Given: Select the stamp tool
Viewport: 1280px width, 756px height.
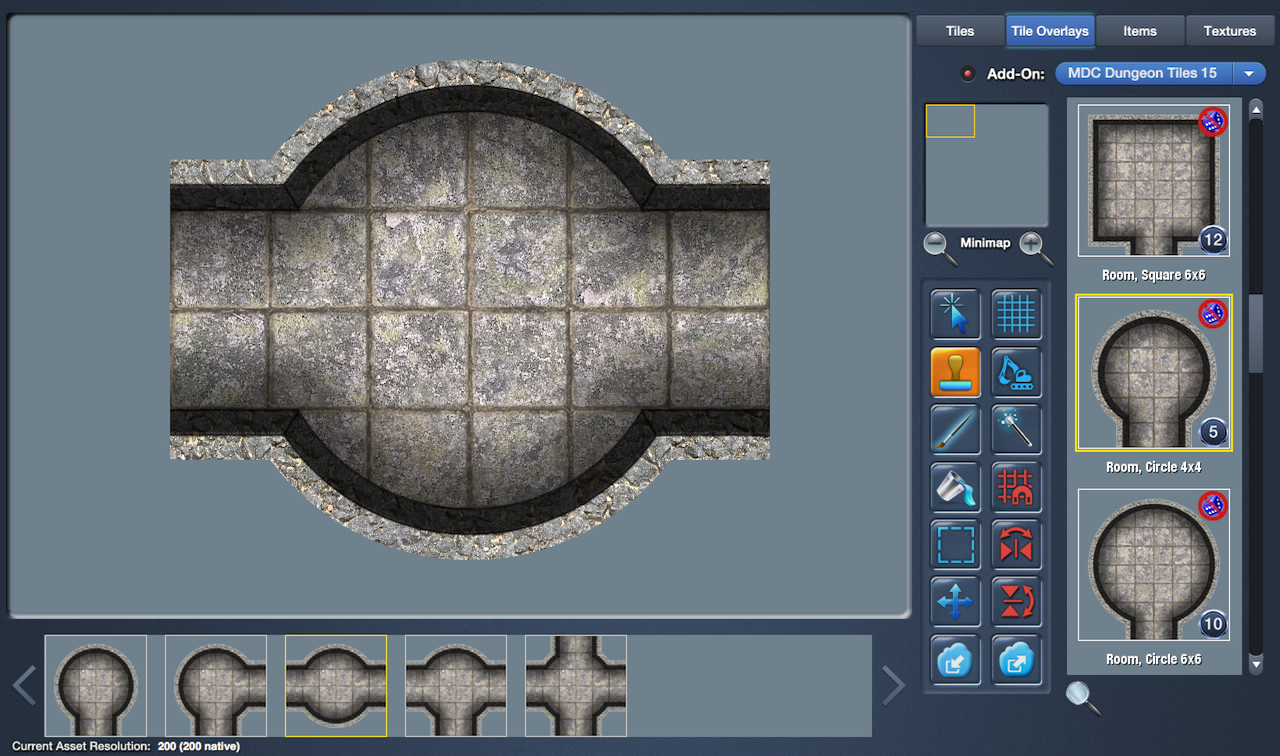Looking at the screenshot, I should tap(955, 372).
